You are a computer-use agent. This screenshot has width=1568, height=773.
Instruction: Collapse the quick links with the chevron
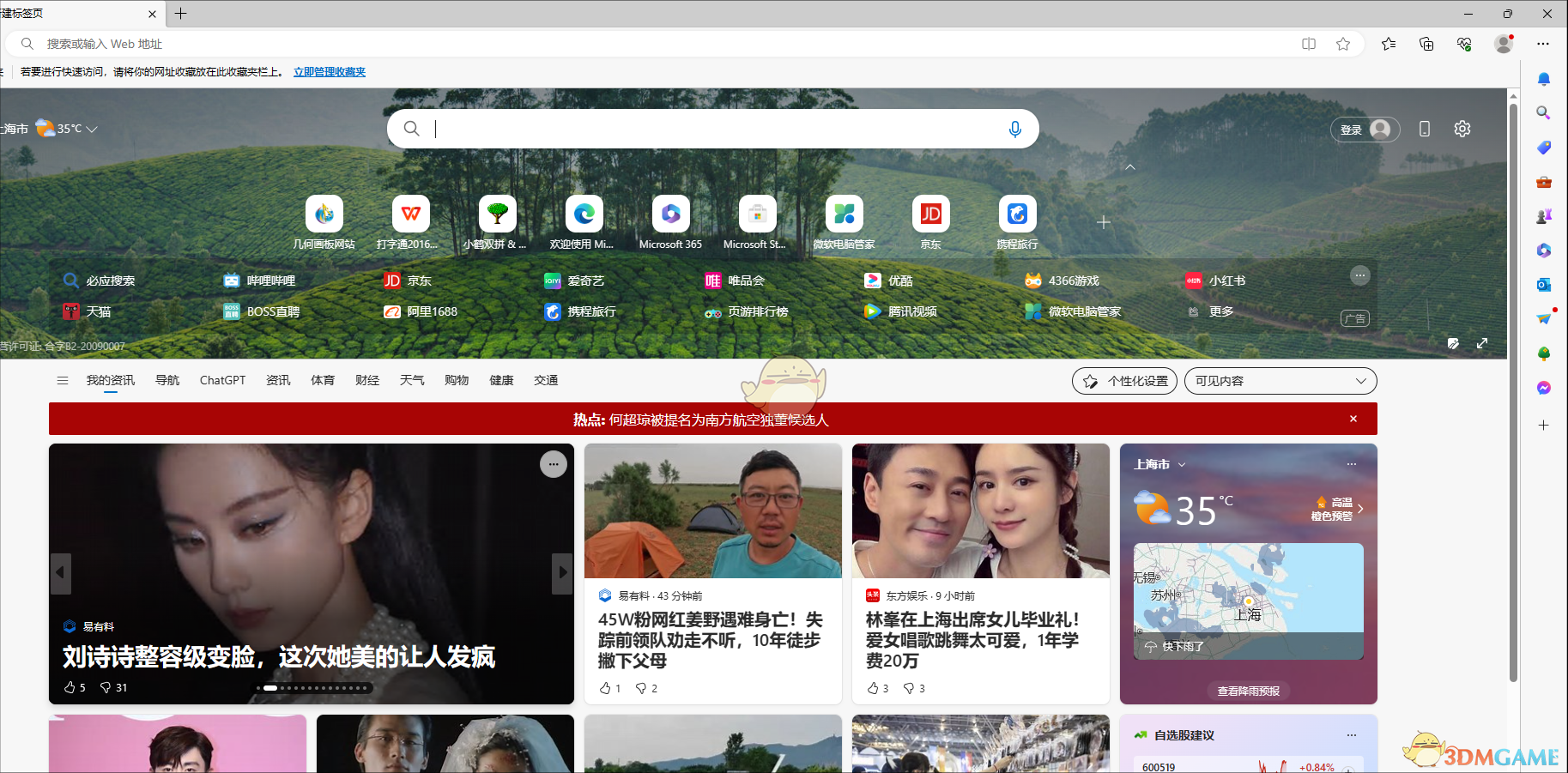tap(1130, 167)
